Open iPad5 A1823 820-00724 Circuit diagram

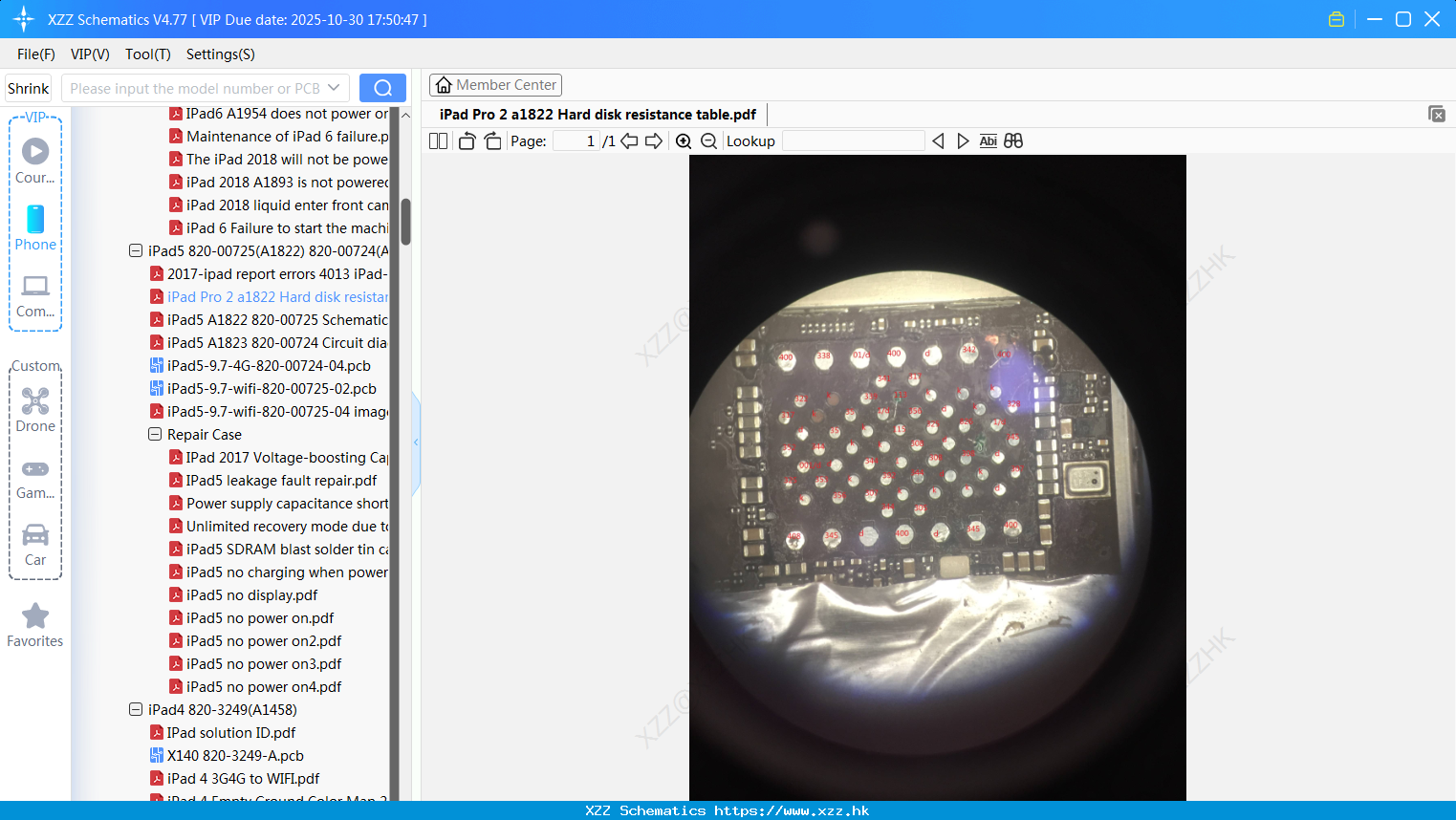pyautogui.click(x=269, y=342)
